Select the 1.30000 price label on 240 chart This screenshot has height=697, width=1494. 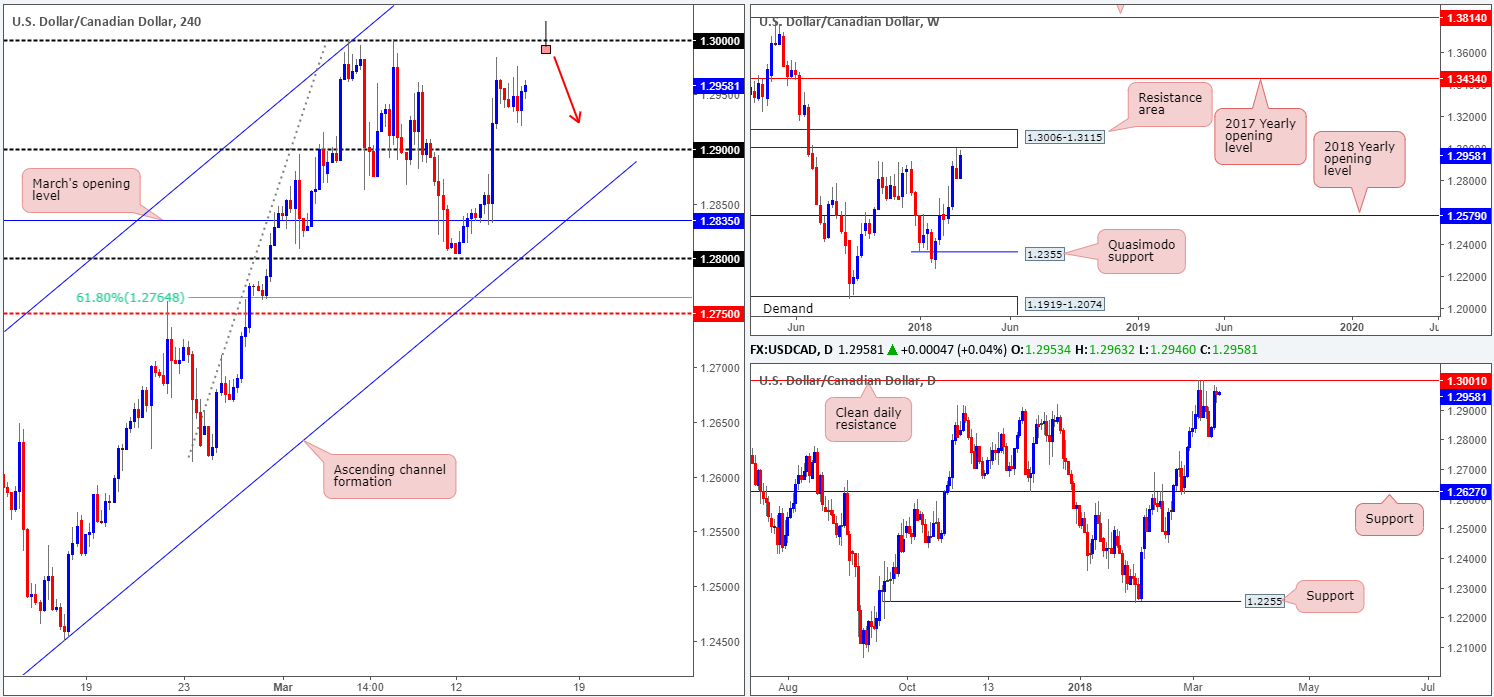718,40
